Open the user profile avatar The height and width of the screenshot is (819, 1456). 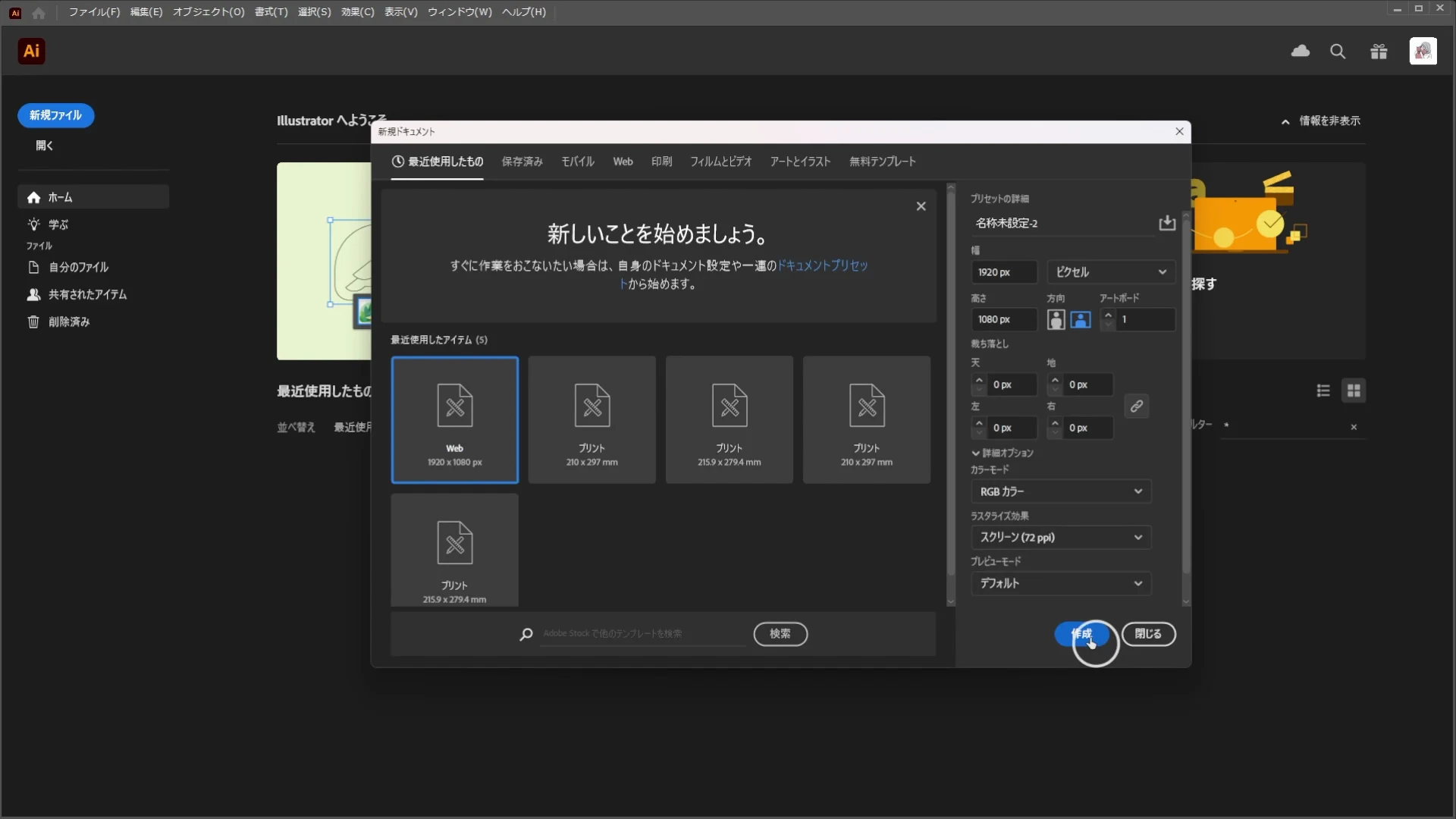(x=1423, y=52)
